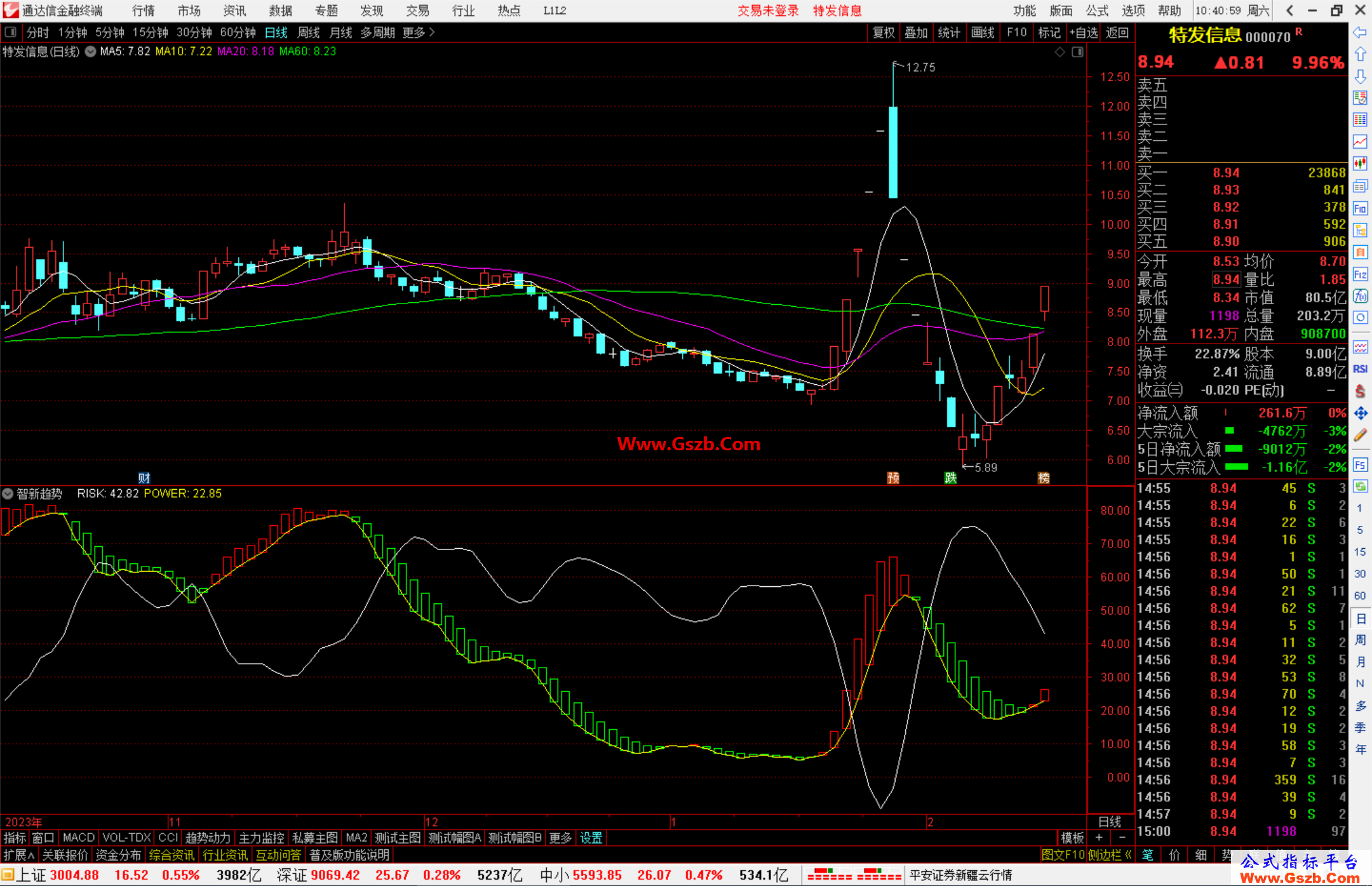1372x886 pixels.
Task: Click the multi-window news list icon
Action: 1360,186
